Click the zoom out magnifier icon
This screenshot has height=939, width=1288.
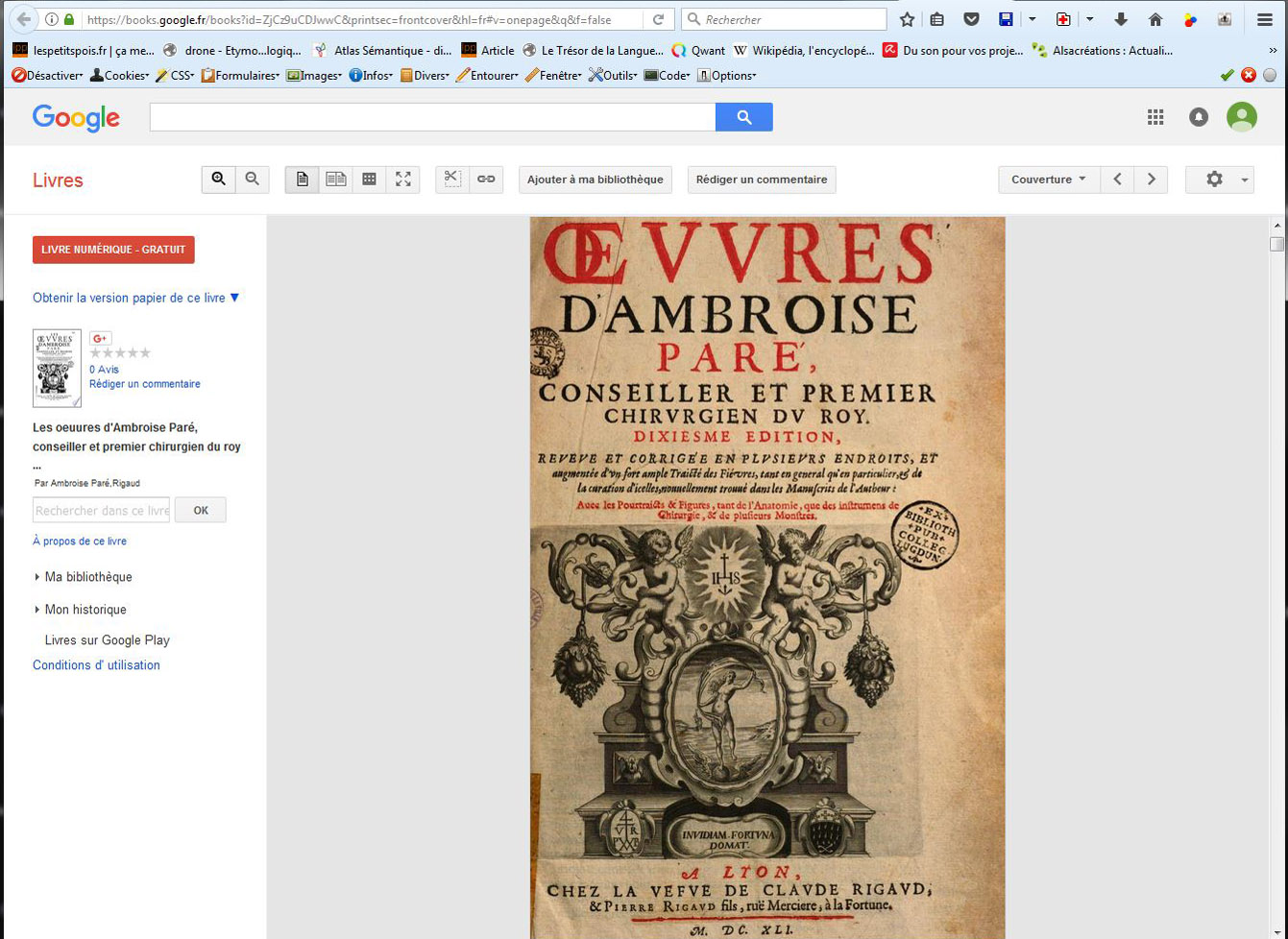[x=253, y=180]
